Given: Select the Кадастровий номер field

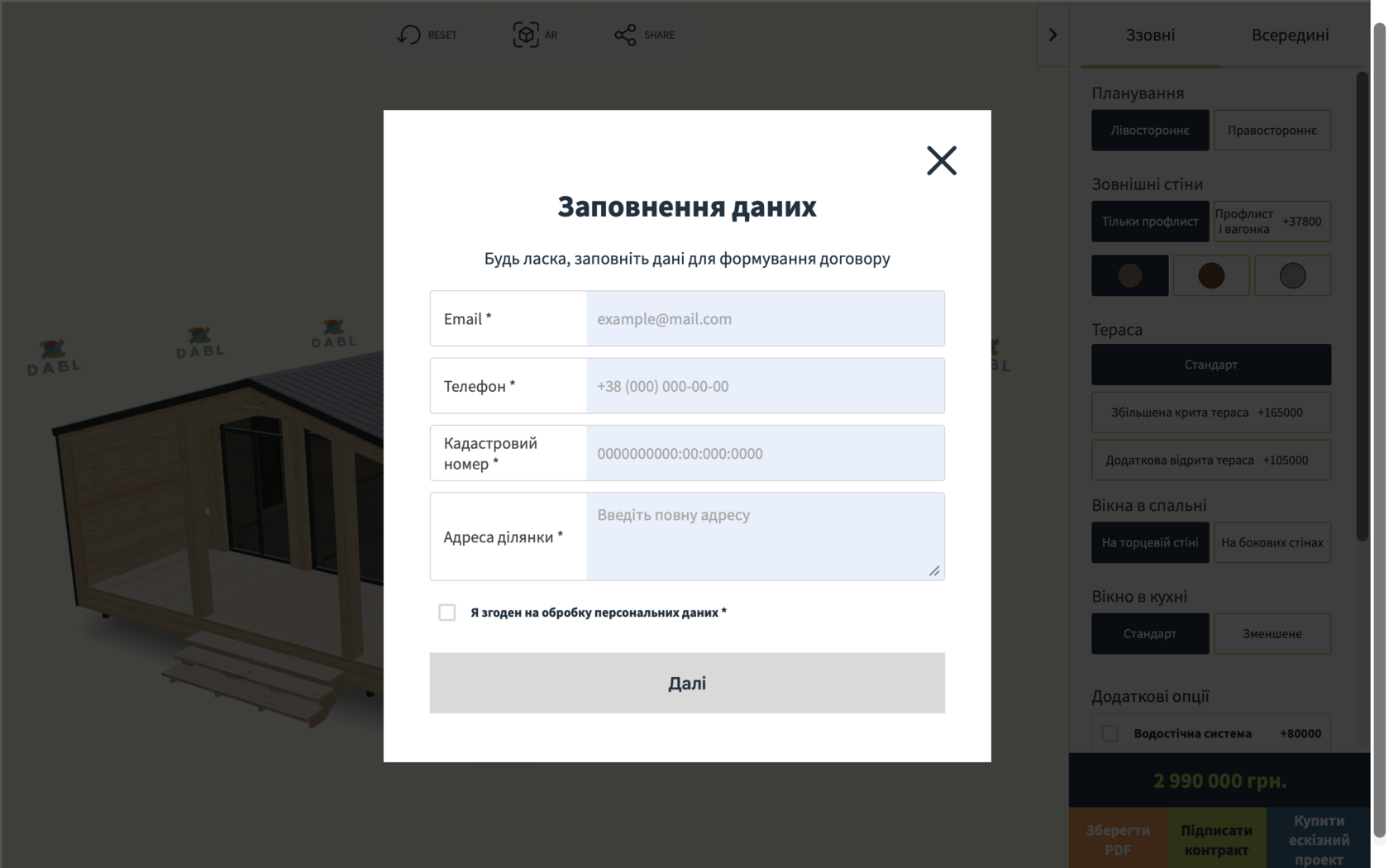Looking at the screenshot, I should pos(765,453).
